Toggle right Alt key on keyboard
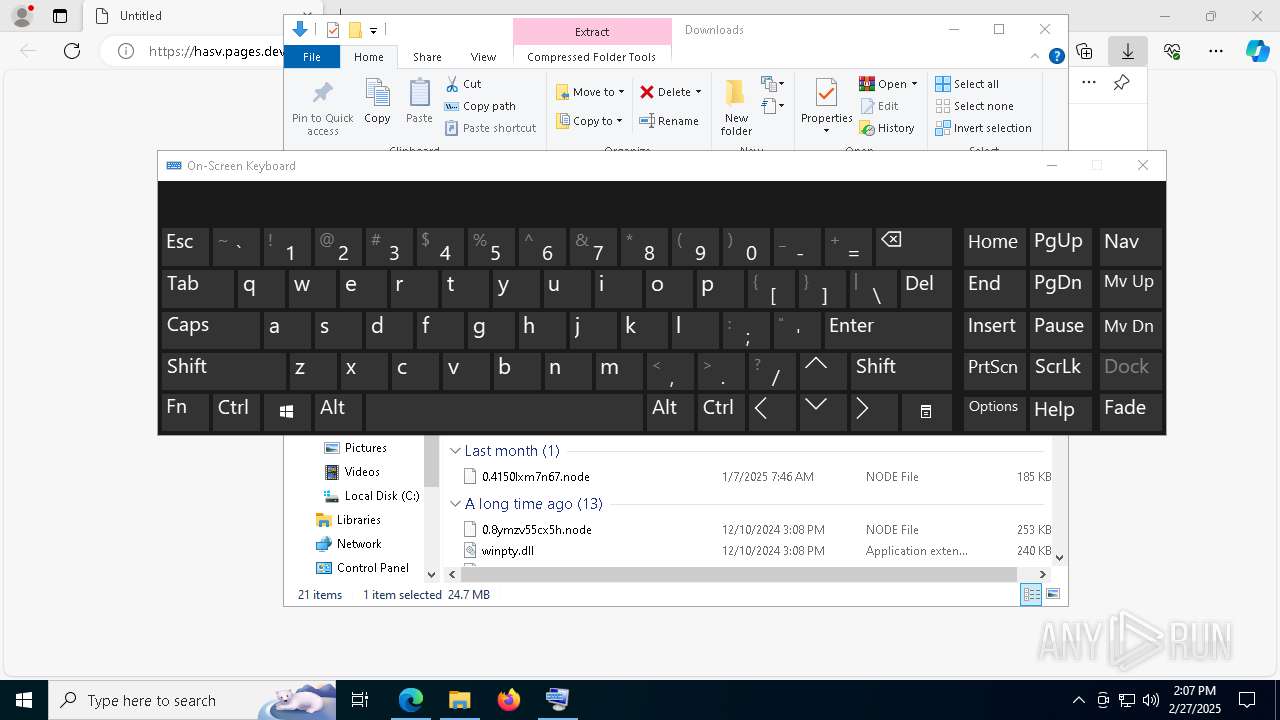The width and height of the screenshot is (1280, 720). click(669, 412)
